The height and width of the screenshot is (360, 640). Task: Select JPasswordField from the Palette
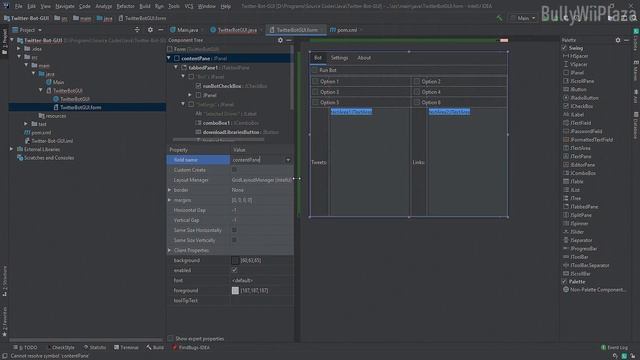coord(582,131)
